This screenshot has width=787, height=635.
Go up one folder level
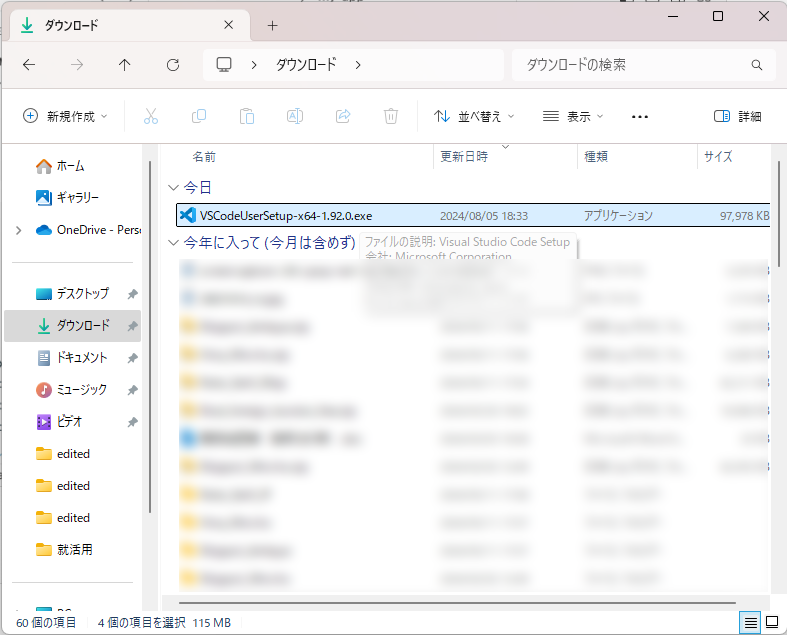(124, 65)
